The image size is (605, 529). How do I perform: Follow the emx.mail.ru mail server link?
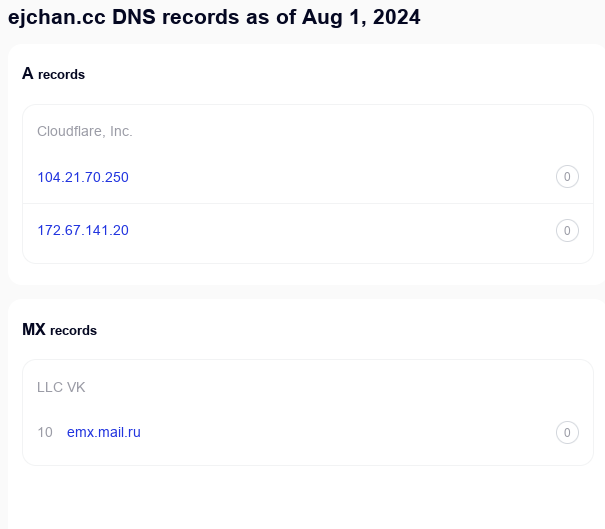tap(104, 432)
